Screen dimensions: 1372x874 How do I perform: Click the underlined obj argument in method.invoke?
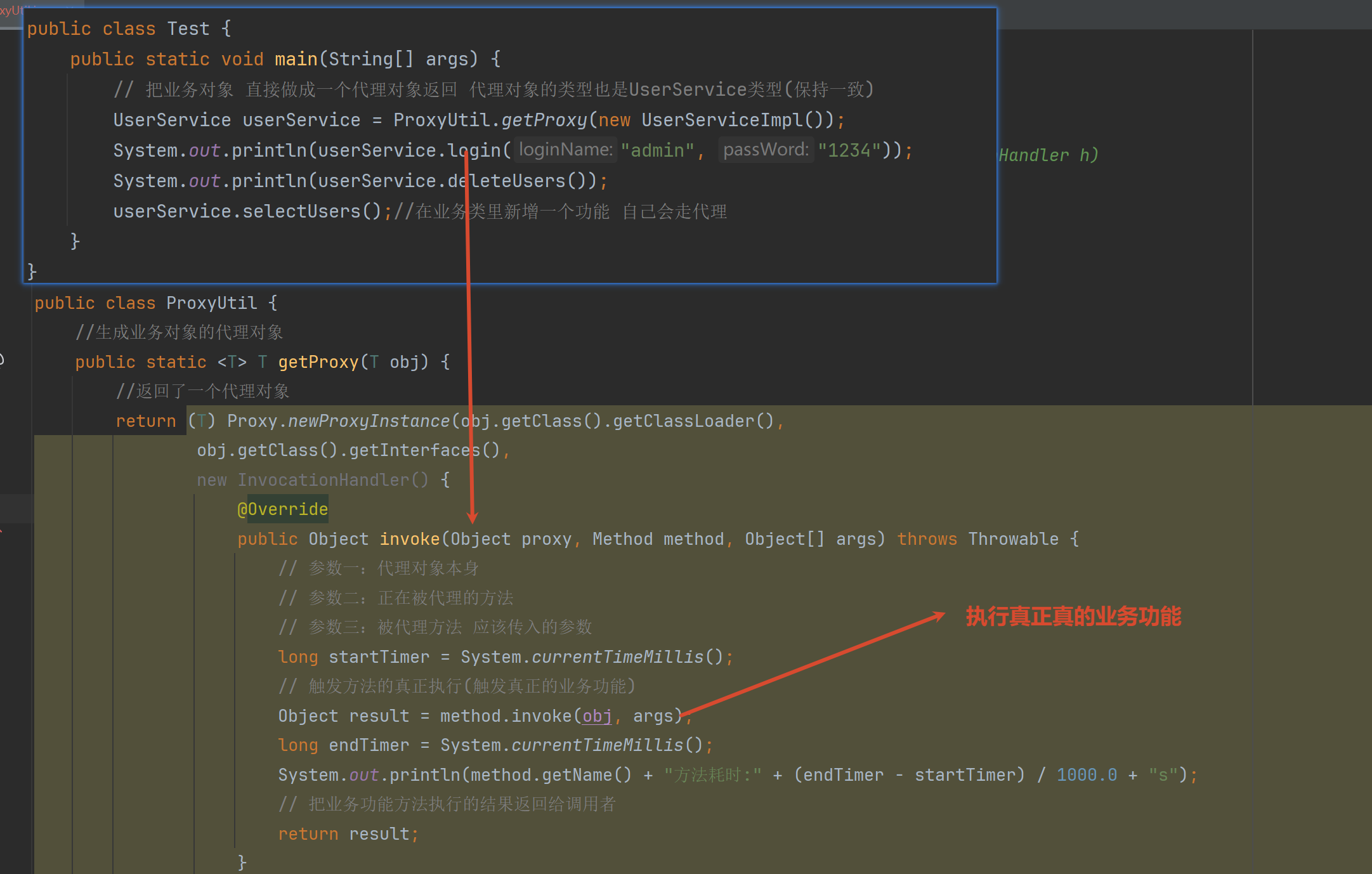(597, 716)
